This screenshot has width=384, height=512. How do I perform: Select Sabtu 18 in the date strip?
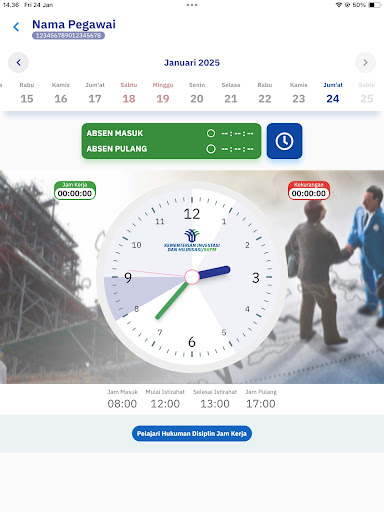(129, 93)
